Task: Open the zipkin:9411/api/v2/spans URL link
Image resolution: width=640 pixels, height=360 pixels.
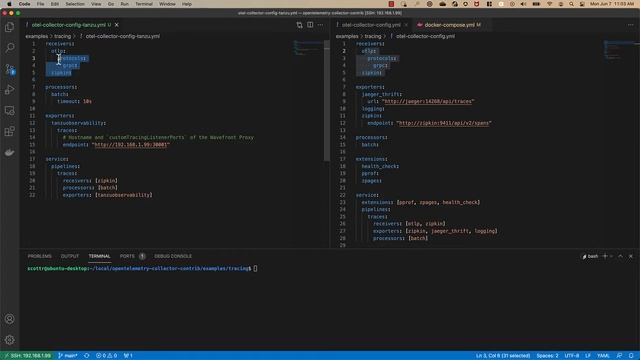Action: [x=444, y=123]
